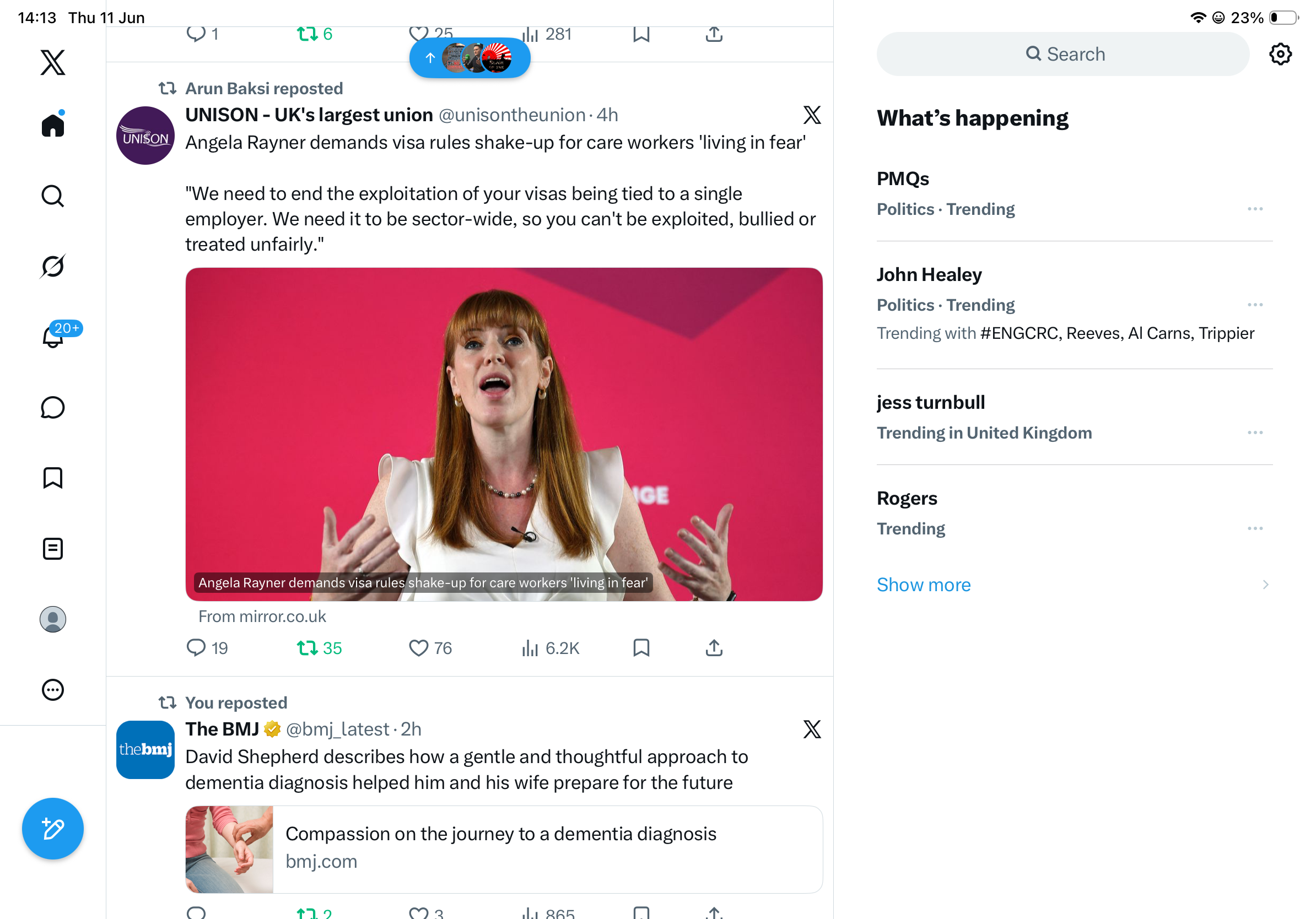Expand Show more trends chevron
The height and width of the screenshot is (919, 1316).
(1265, 585)
